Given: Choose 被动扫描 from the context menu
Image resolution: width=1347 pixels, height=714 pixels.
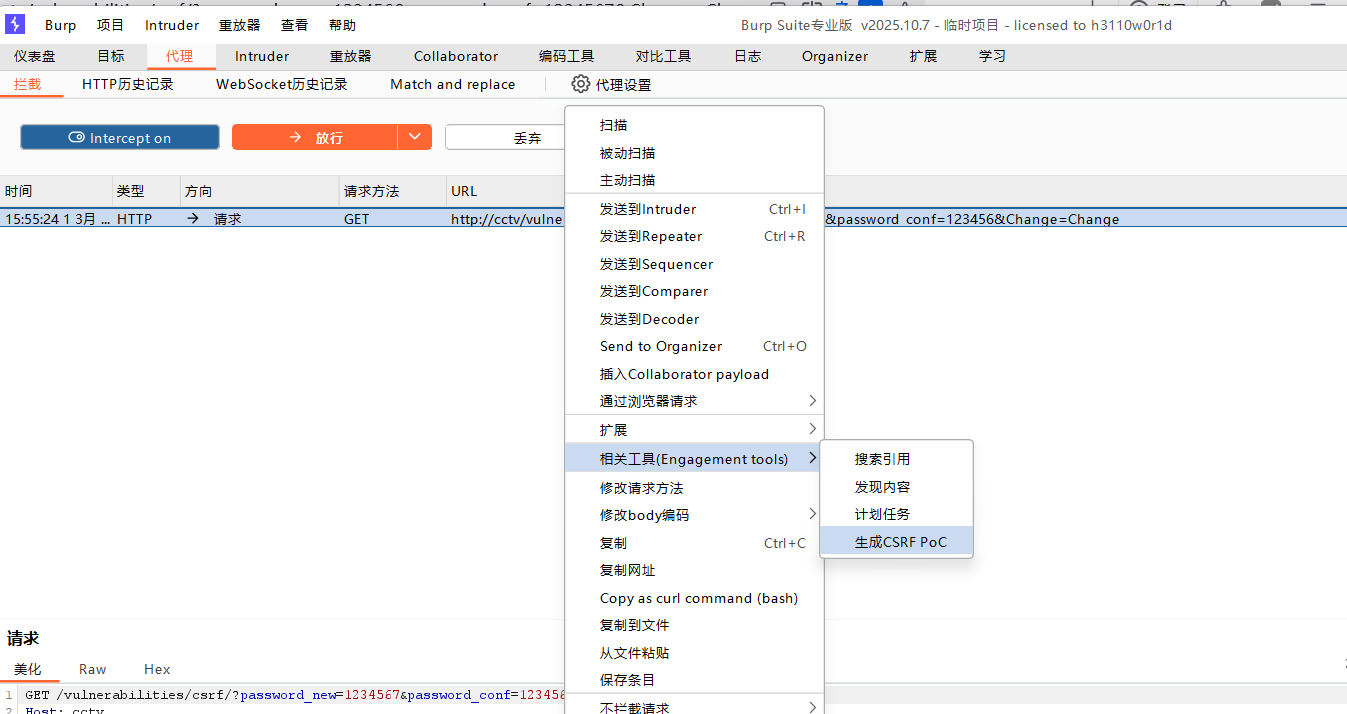Looking at the screenshot, I should [694, 153].
